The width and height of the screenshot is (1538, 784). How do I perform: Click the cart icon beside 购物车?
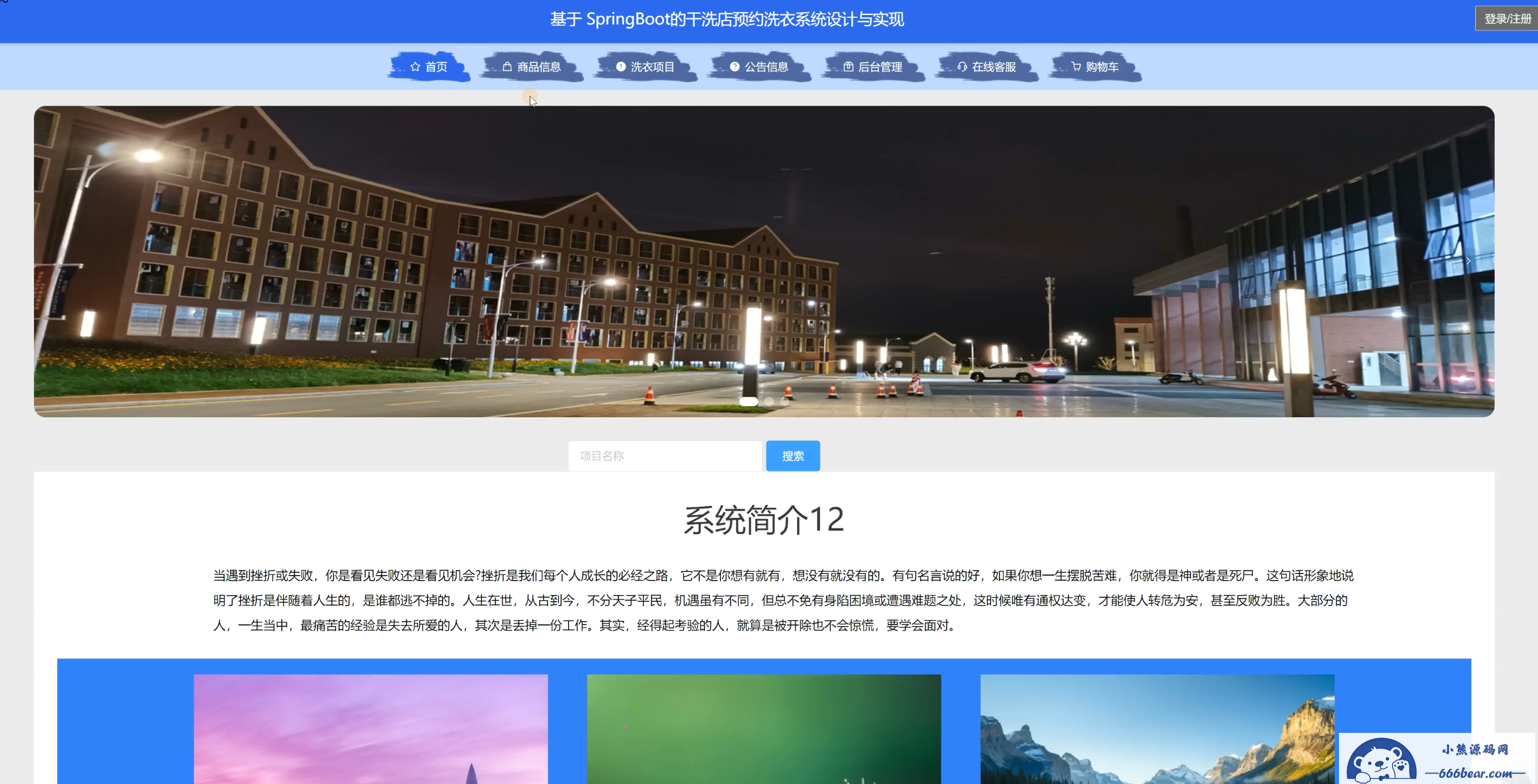click(x=1076, y=67)
